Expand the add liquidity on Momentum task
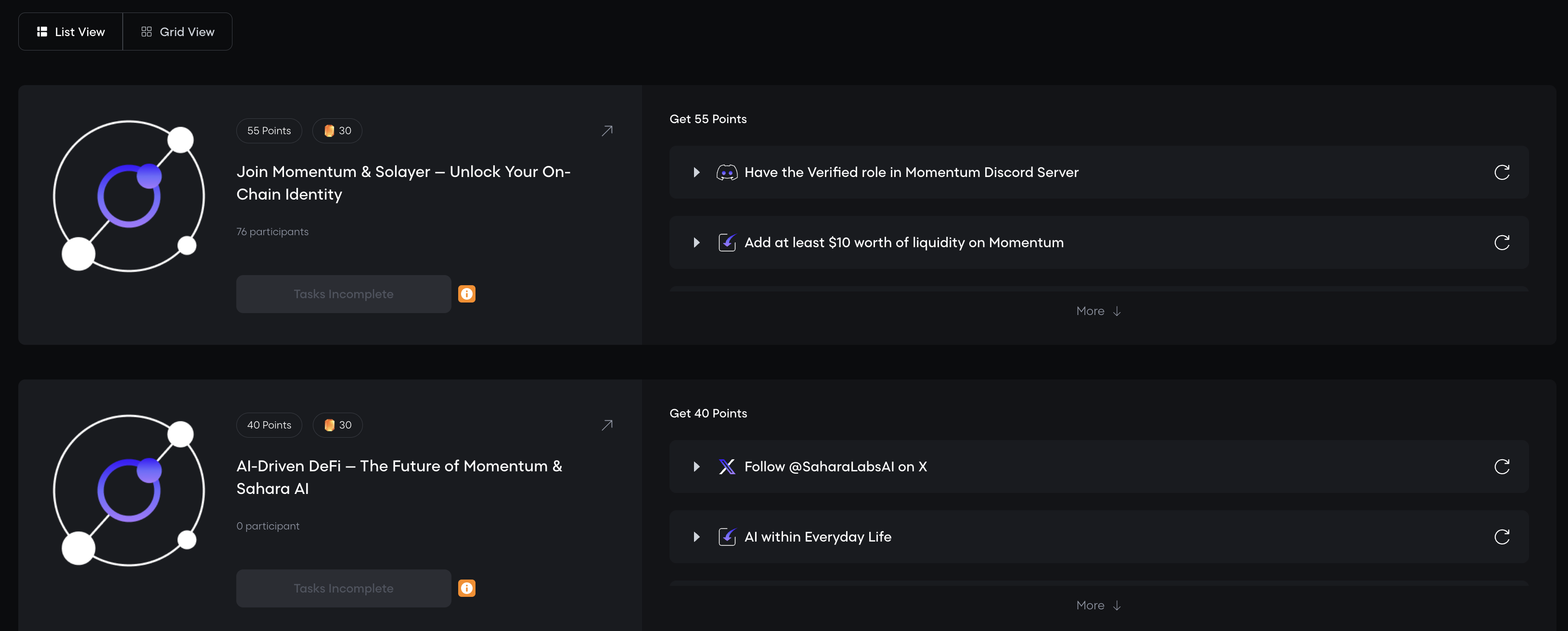Image resolution: width=1568 pixels, height=631 pixels. (696, 243)
